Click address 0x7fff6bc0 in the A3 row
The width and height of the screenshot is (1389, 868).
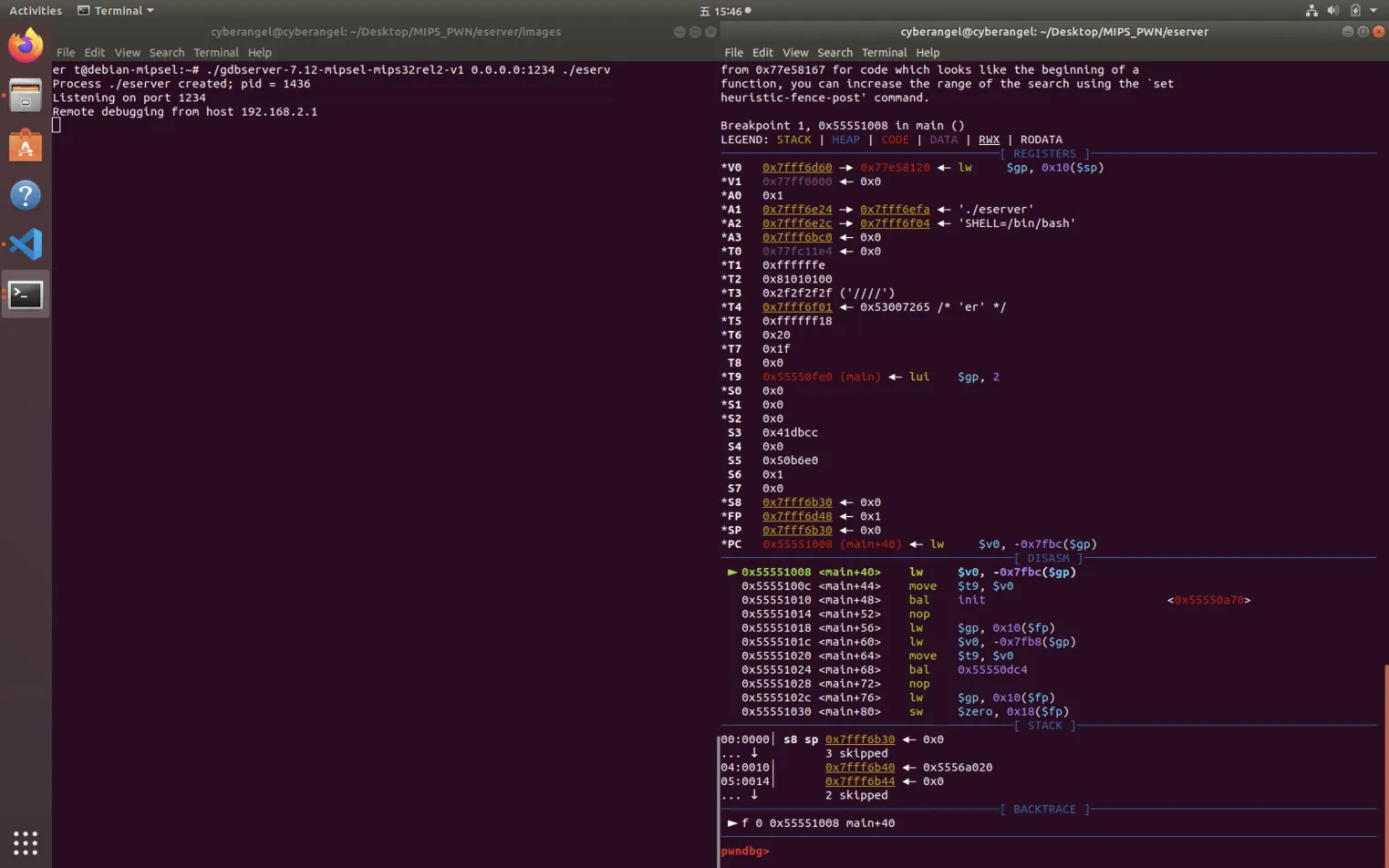(x=797, y=237)
